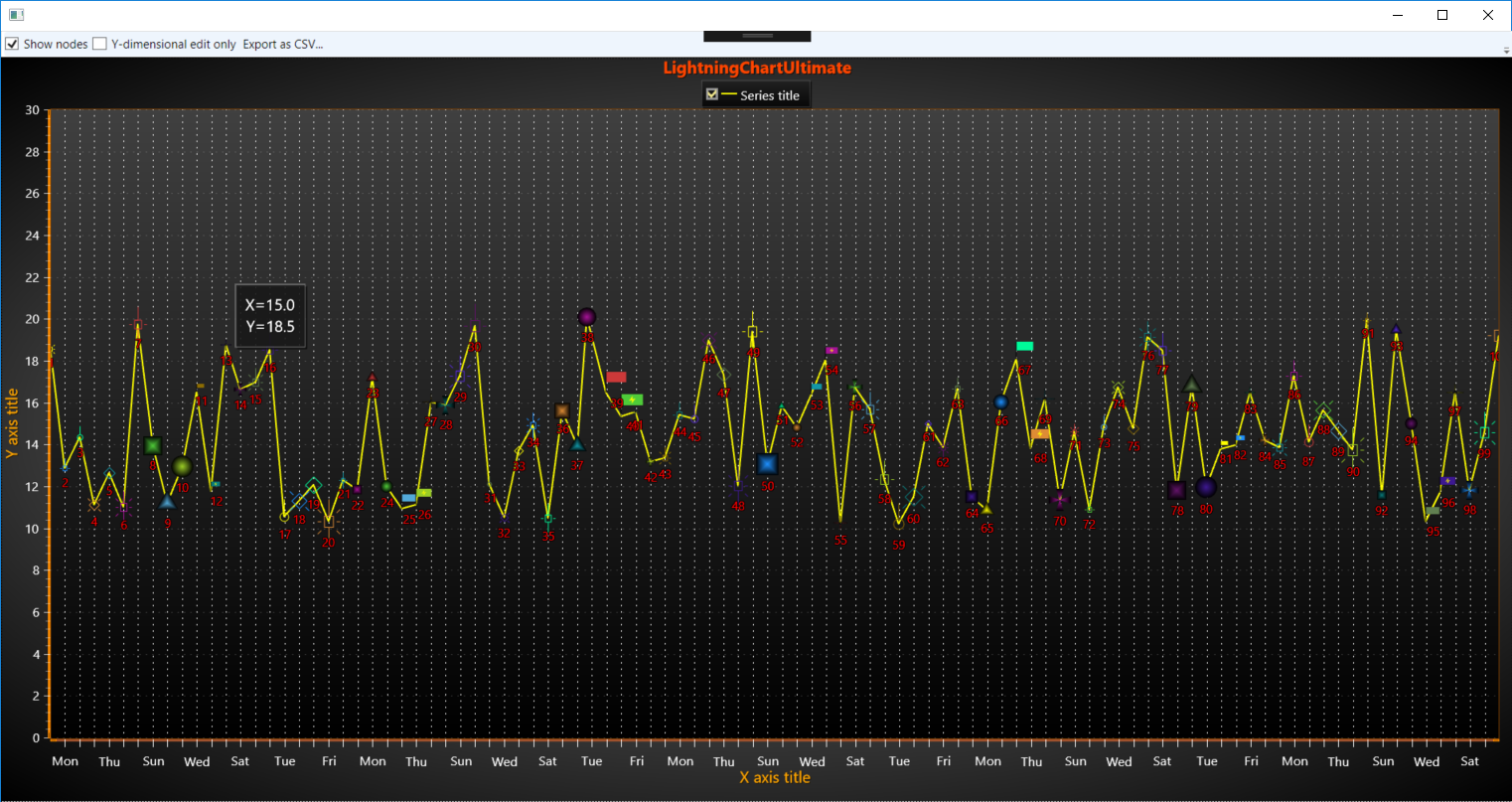Click the Series title legend label
This screenshot has width=1512, height=802.
770,95
